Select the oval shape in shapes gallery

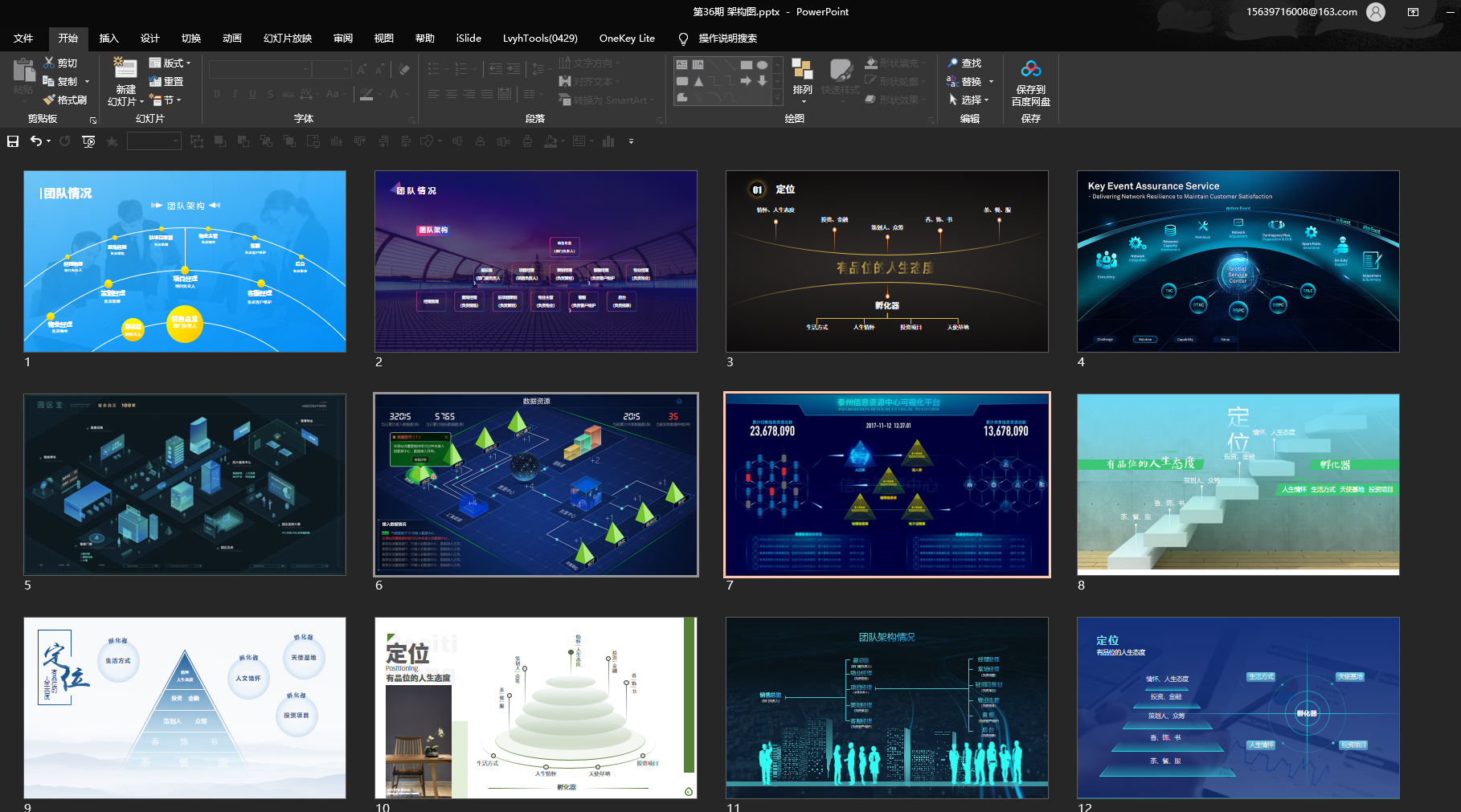tap(763, 64)
